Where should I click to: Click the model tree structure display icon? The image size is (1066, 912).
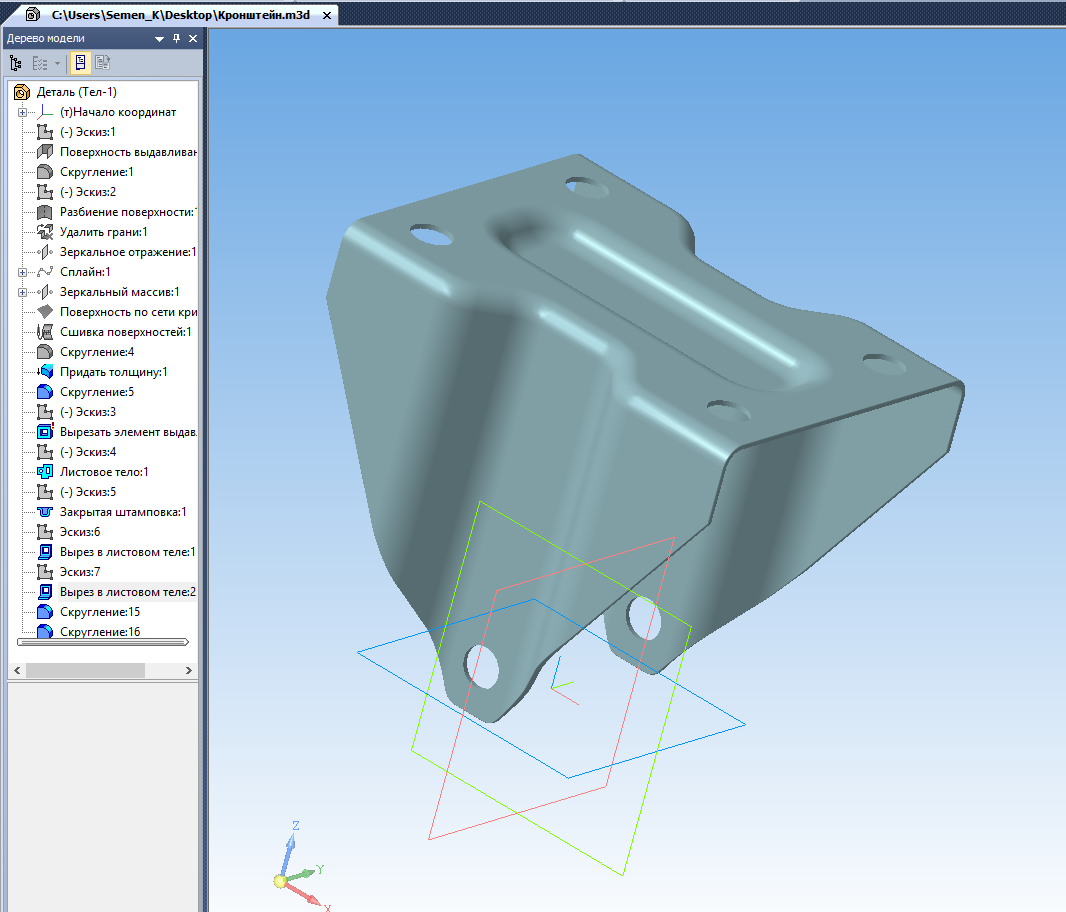pyautogui.click(x=16, y=63)
